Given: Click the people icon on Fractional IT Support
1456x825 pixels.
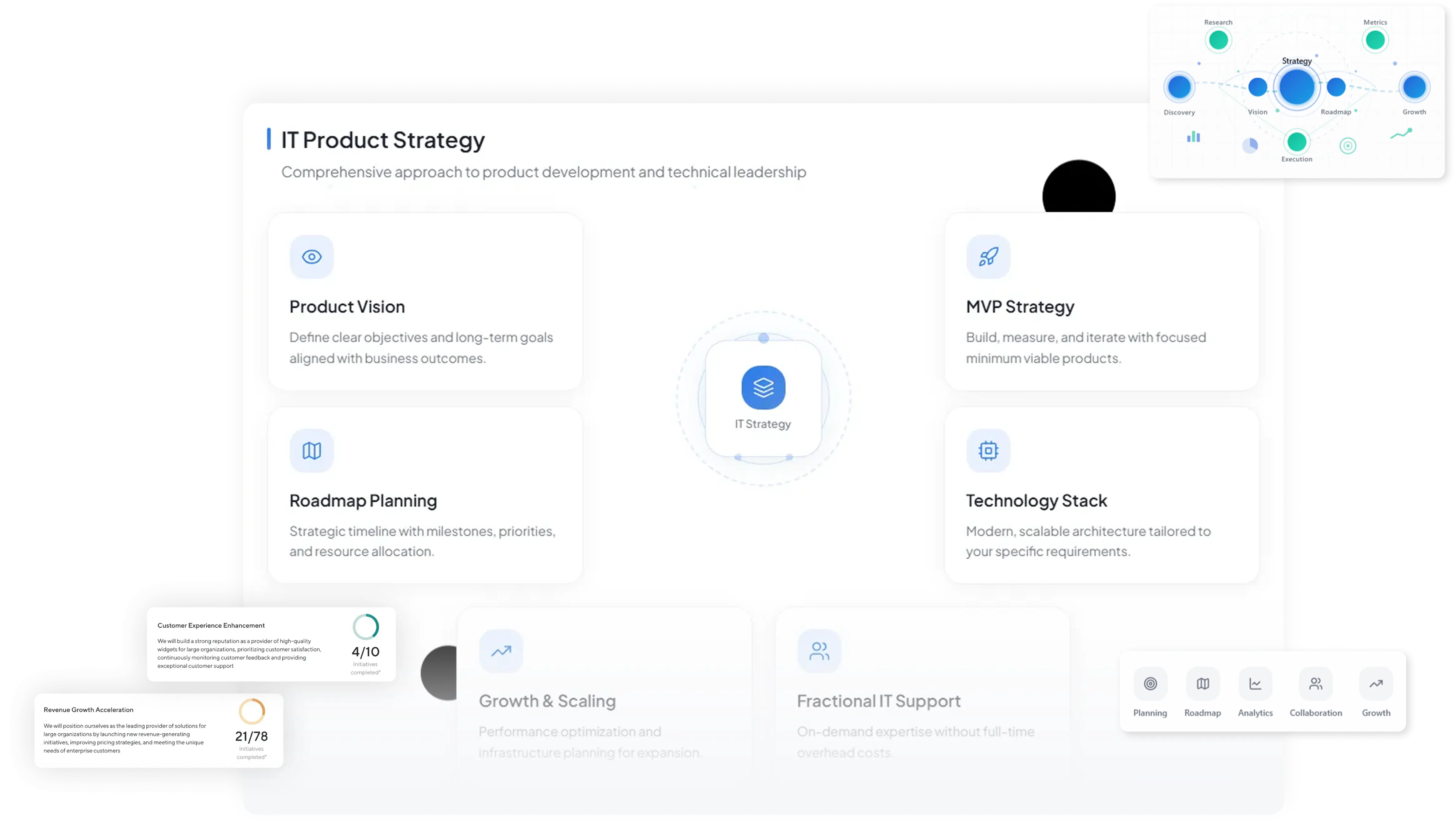Looking at the screenshot, I should coord(819,651).
